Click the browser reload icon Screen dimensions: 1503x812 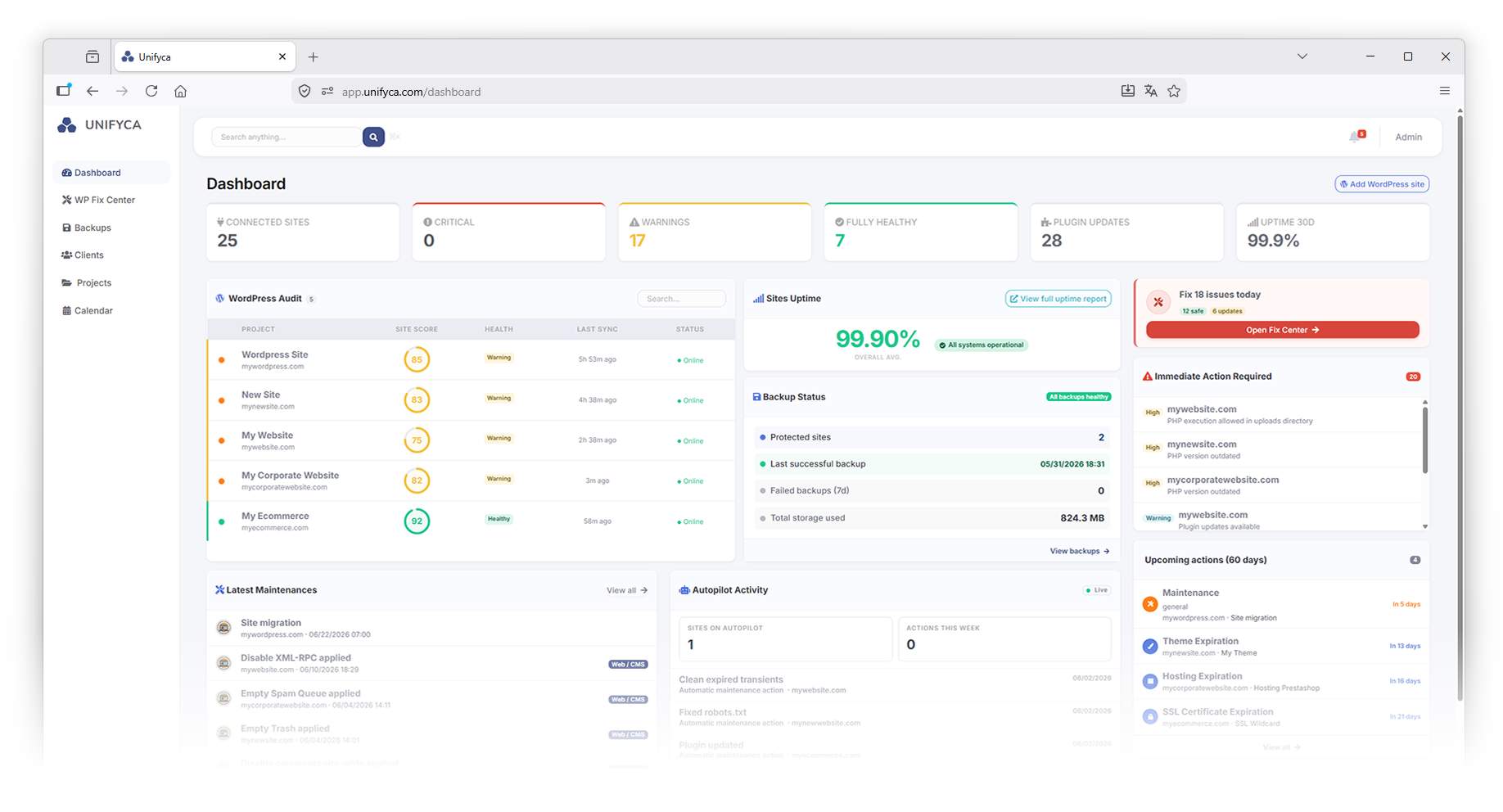point(151,91)
